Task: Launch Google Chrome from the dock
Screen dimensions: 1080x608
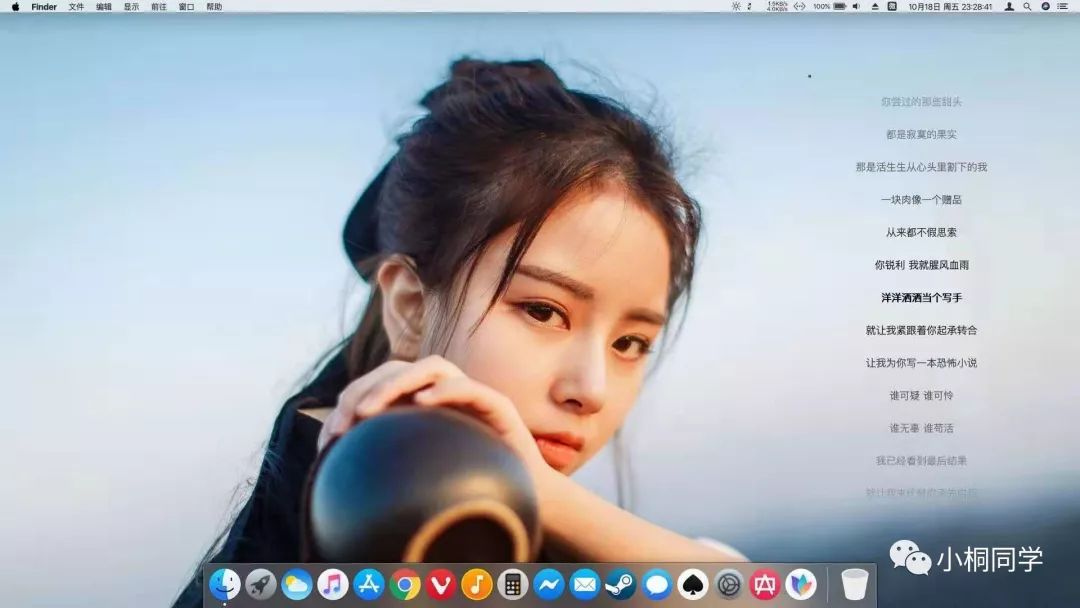Action: click(405, 585)
